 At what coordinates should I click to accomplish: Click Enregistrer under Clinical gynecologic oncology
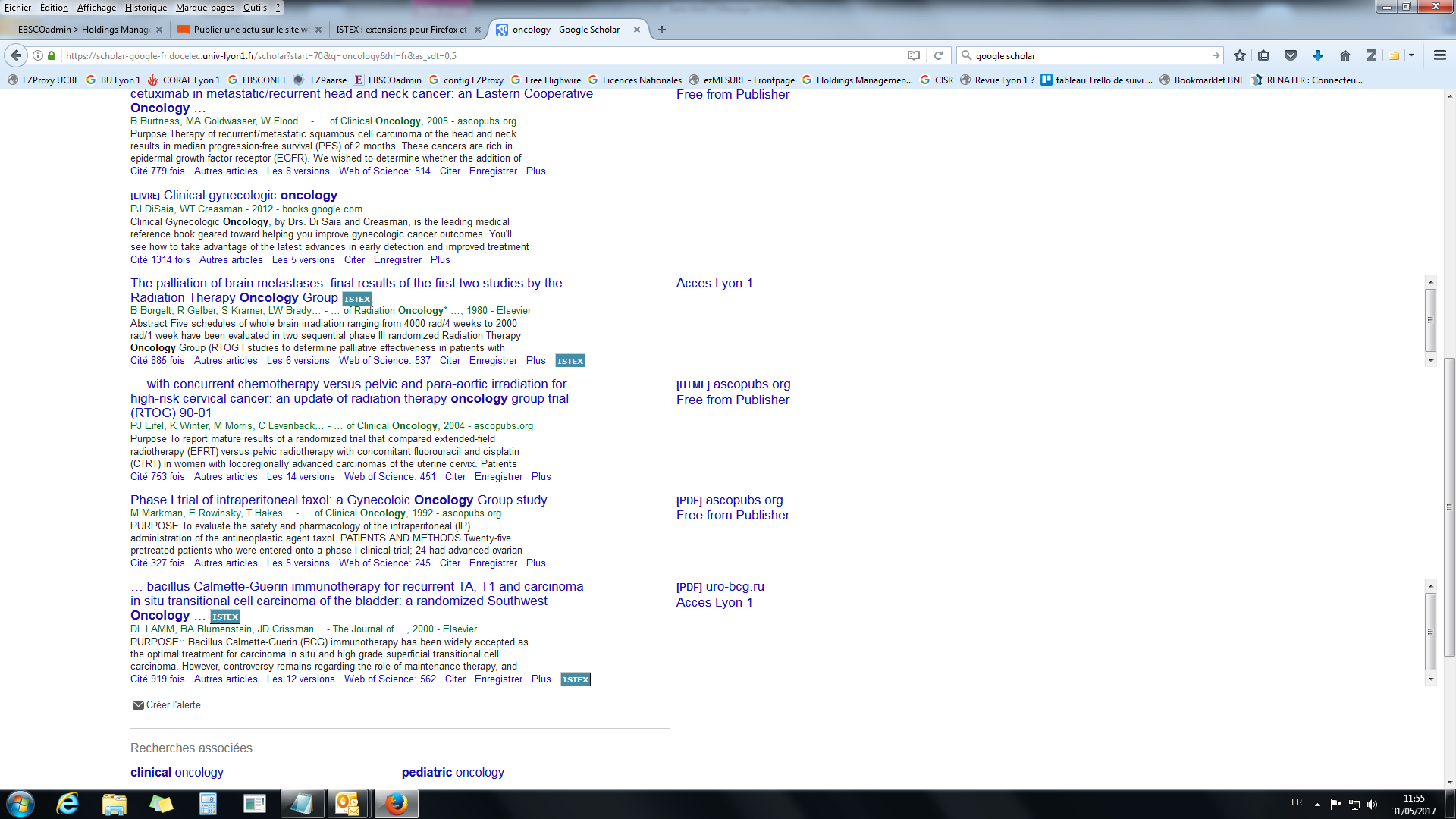(397, 260)
